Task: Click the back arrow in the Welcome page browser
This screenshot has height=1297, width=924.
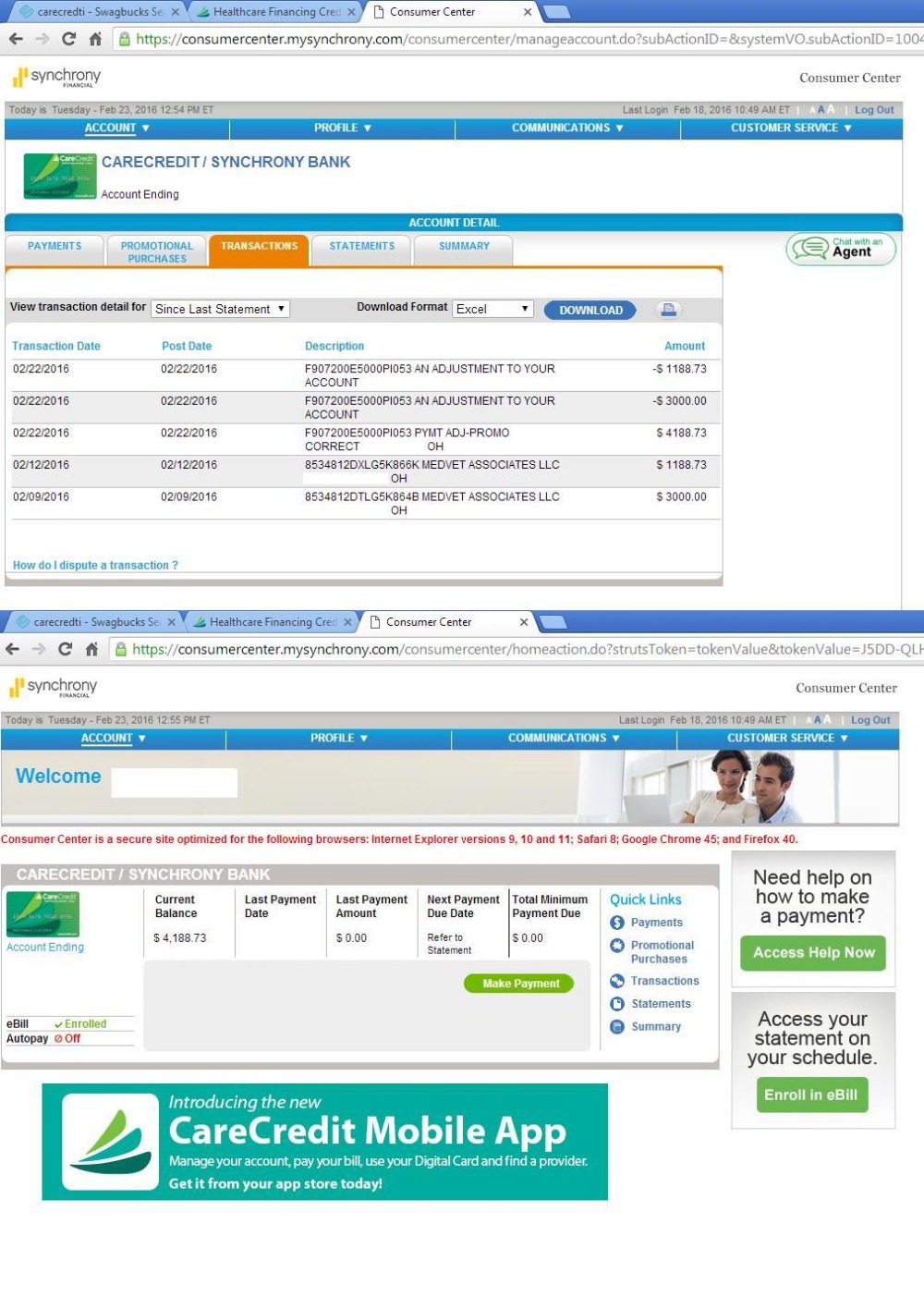Action: [x=12, y=649]
